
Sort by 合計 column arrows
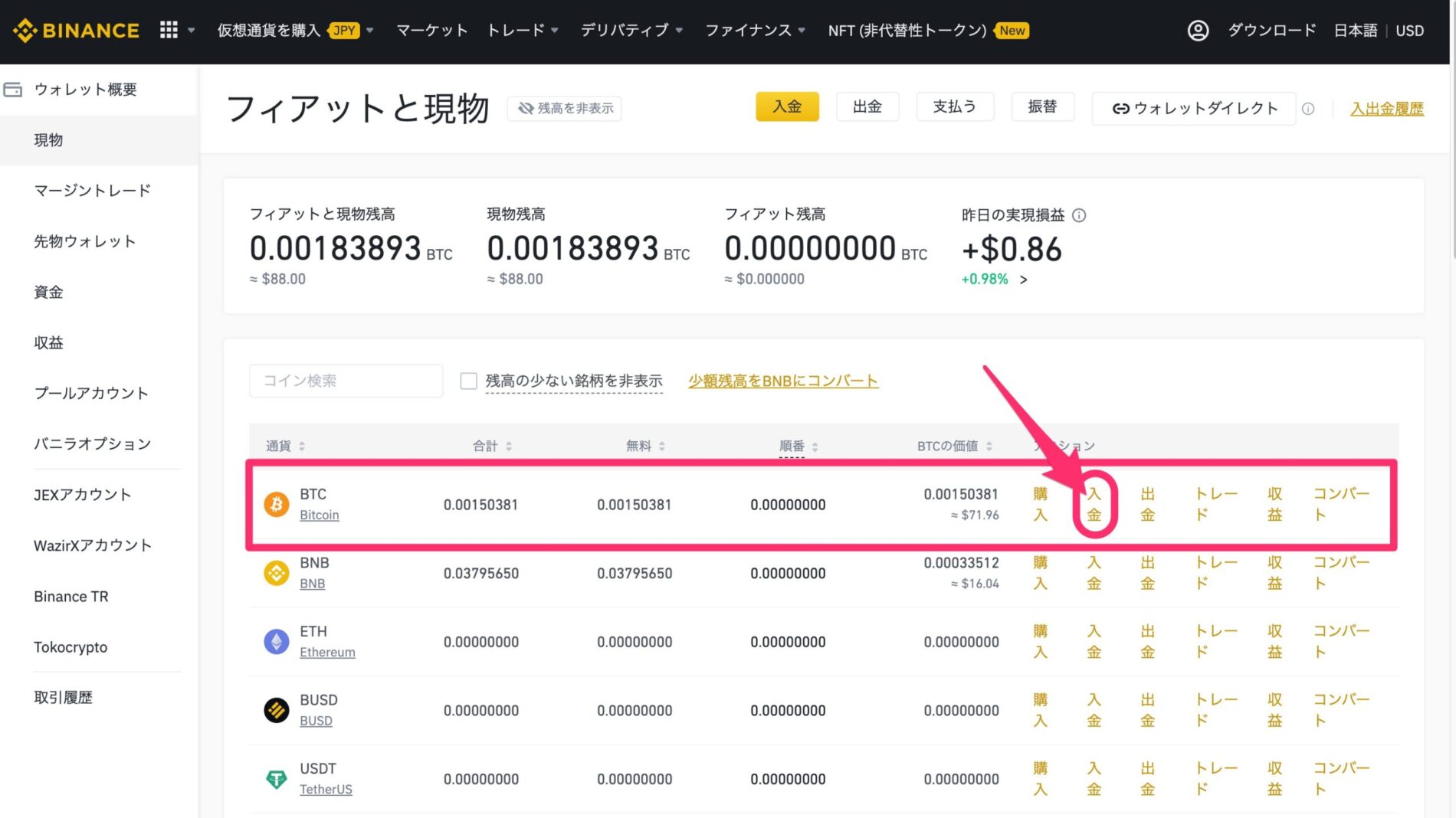click(509, 446)
